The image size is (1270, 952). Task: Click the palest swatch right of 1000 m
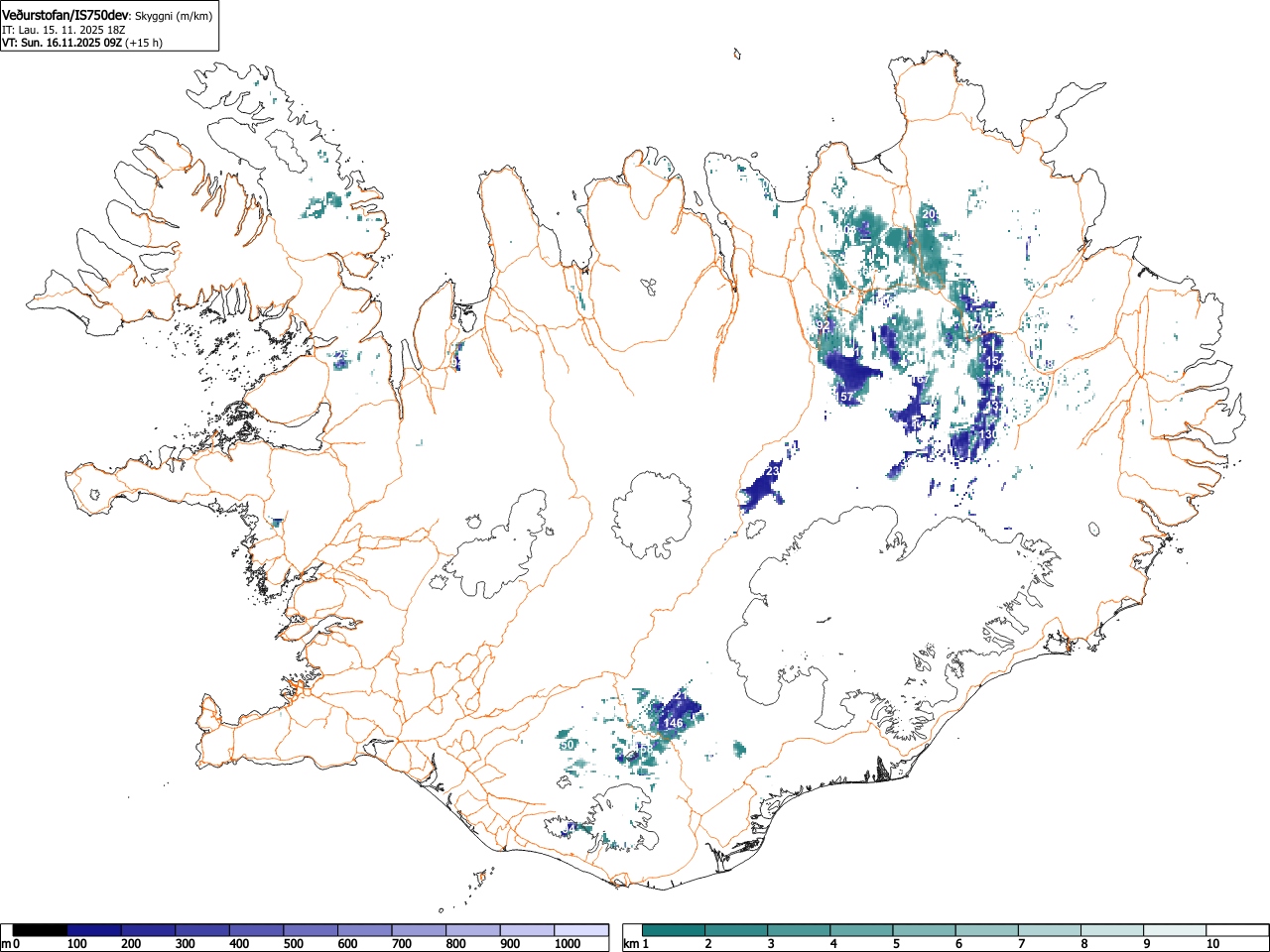(x=581, y=930)
